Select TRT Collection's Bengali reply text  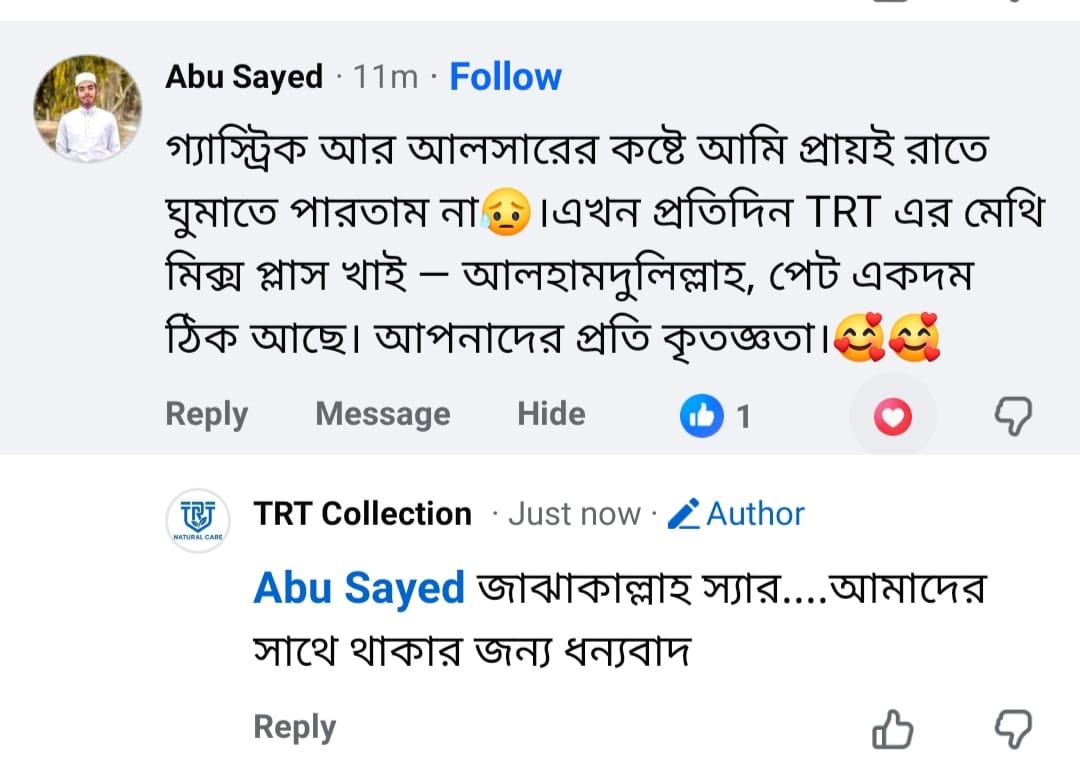620,620
